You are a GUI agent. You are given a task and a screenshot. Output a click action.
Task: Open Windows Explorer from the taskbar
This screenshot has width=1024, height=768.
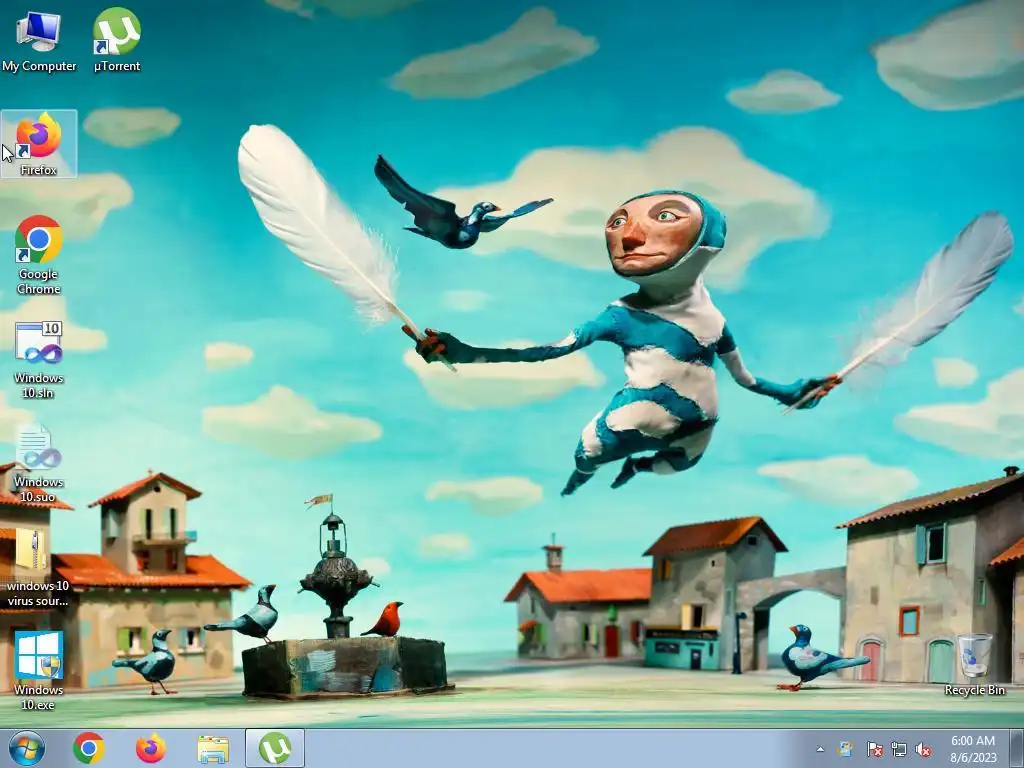[213, 749]
